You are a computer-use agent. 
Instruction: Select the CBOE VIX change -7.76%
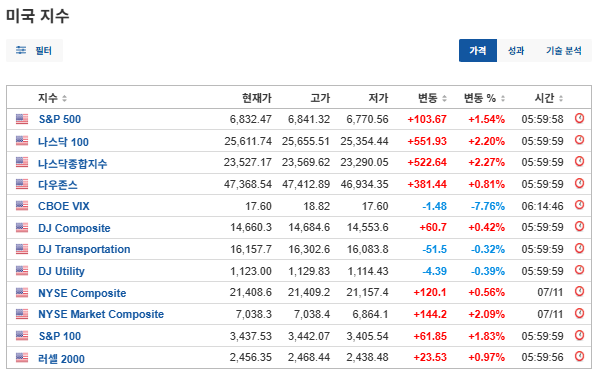point(488,206)
